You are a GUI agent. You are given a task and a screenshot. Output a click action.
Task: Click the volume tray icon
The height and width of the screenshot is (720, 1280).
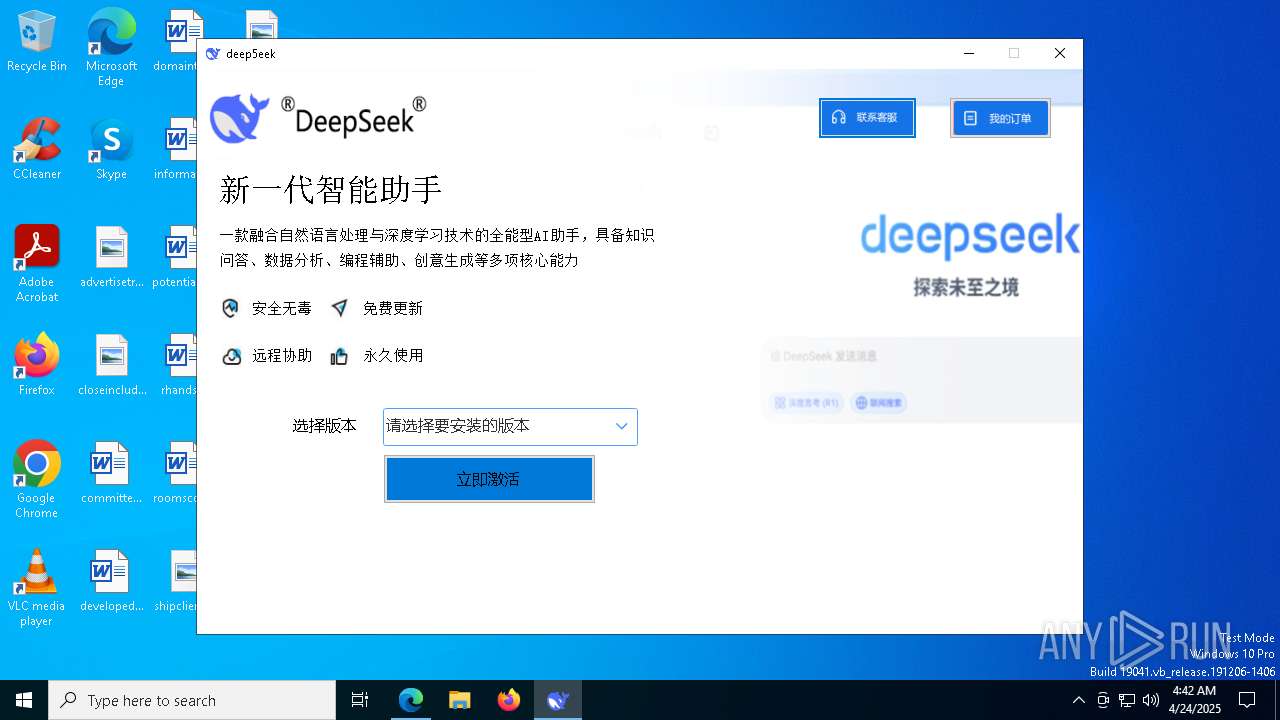click(1151, 700)
